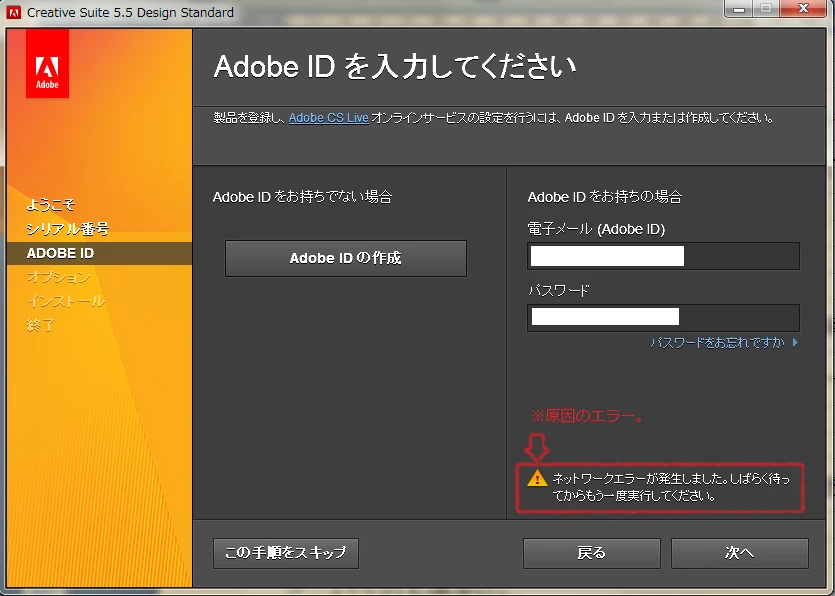Click the ネットワークエラーが発生しました message text

671,487
